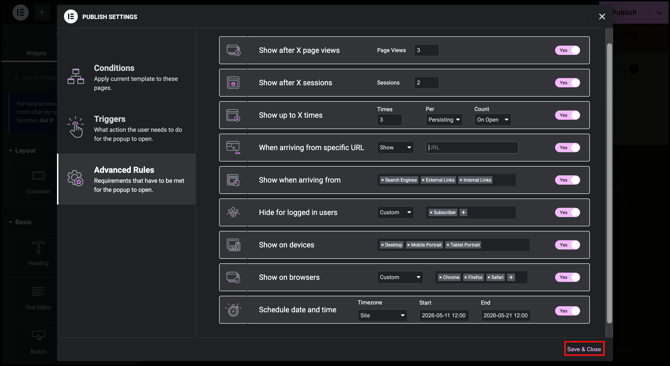
Task: Click the End date field
Action: point(506,316)
